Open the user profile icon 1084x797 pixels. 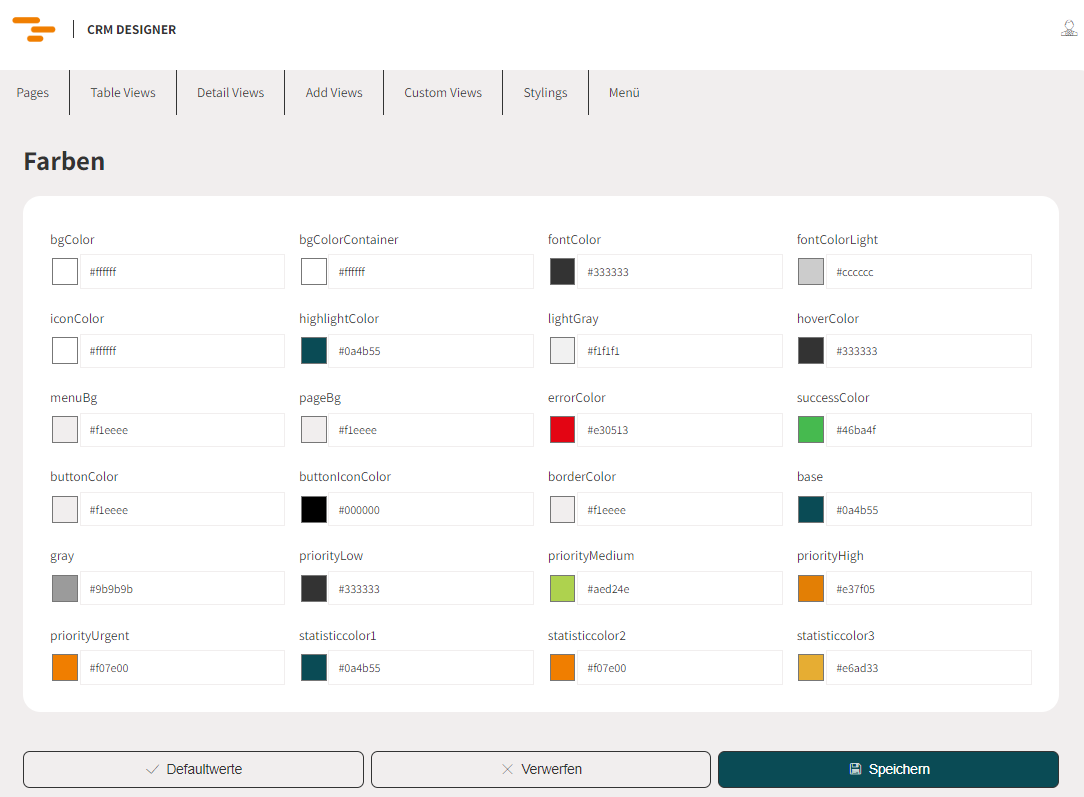pyautogui.click(x=1068, y=29)
